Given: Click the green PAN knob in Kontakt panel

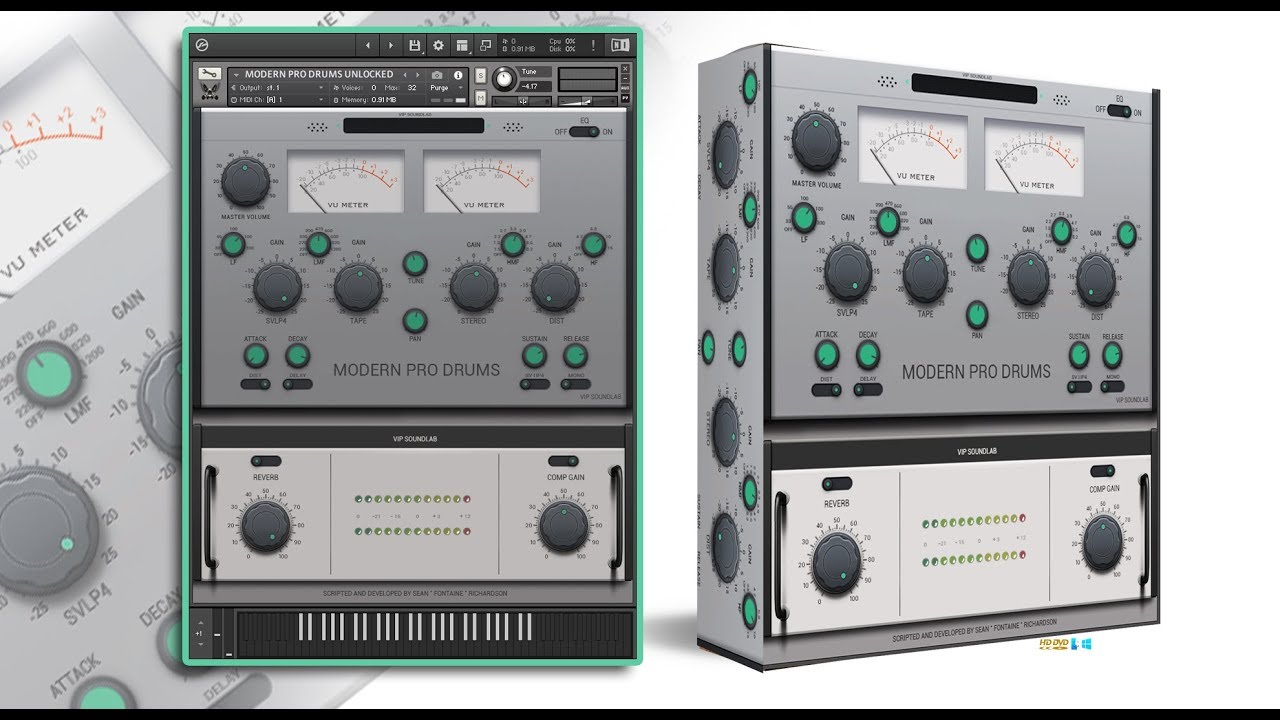Looking at the screenshot, I should tap(415, 321).
